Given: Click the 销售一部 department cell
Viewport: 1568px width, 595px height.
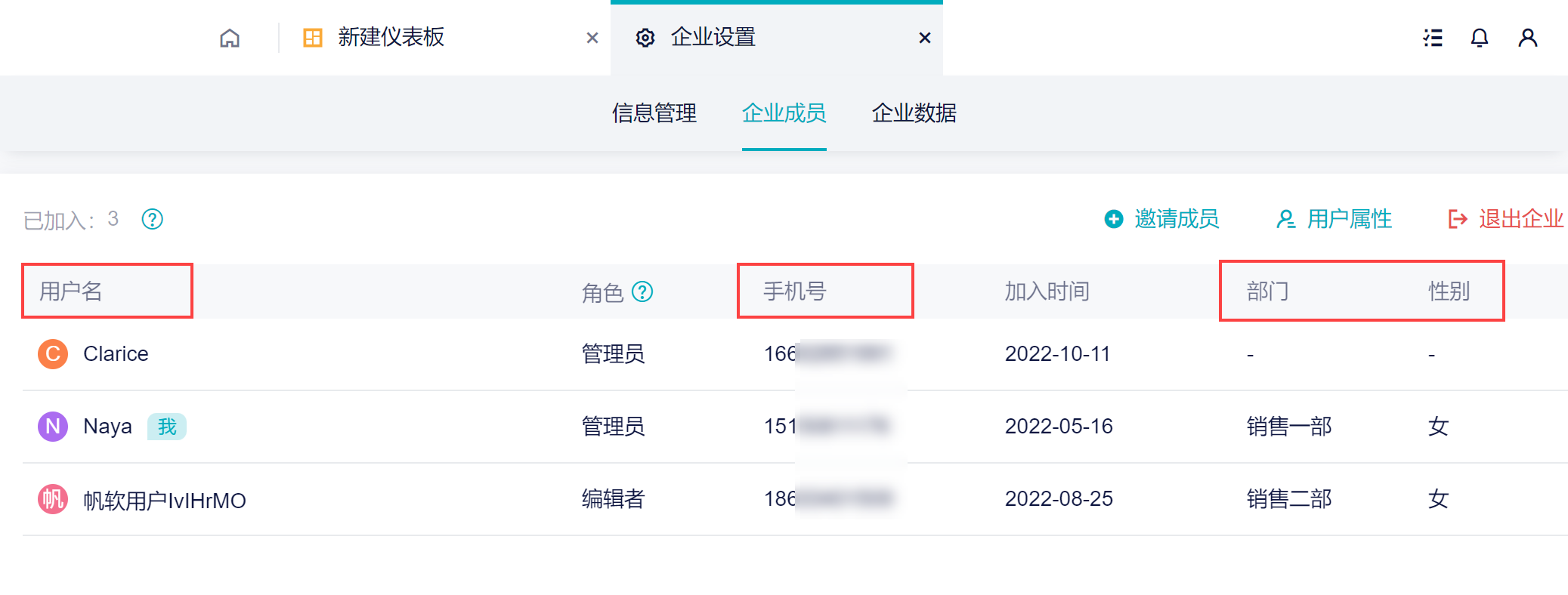Looking at the screenshot, I should (1288, 427).
